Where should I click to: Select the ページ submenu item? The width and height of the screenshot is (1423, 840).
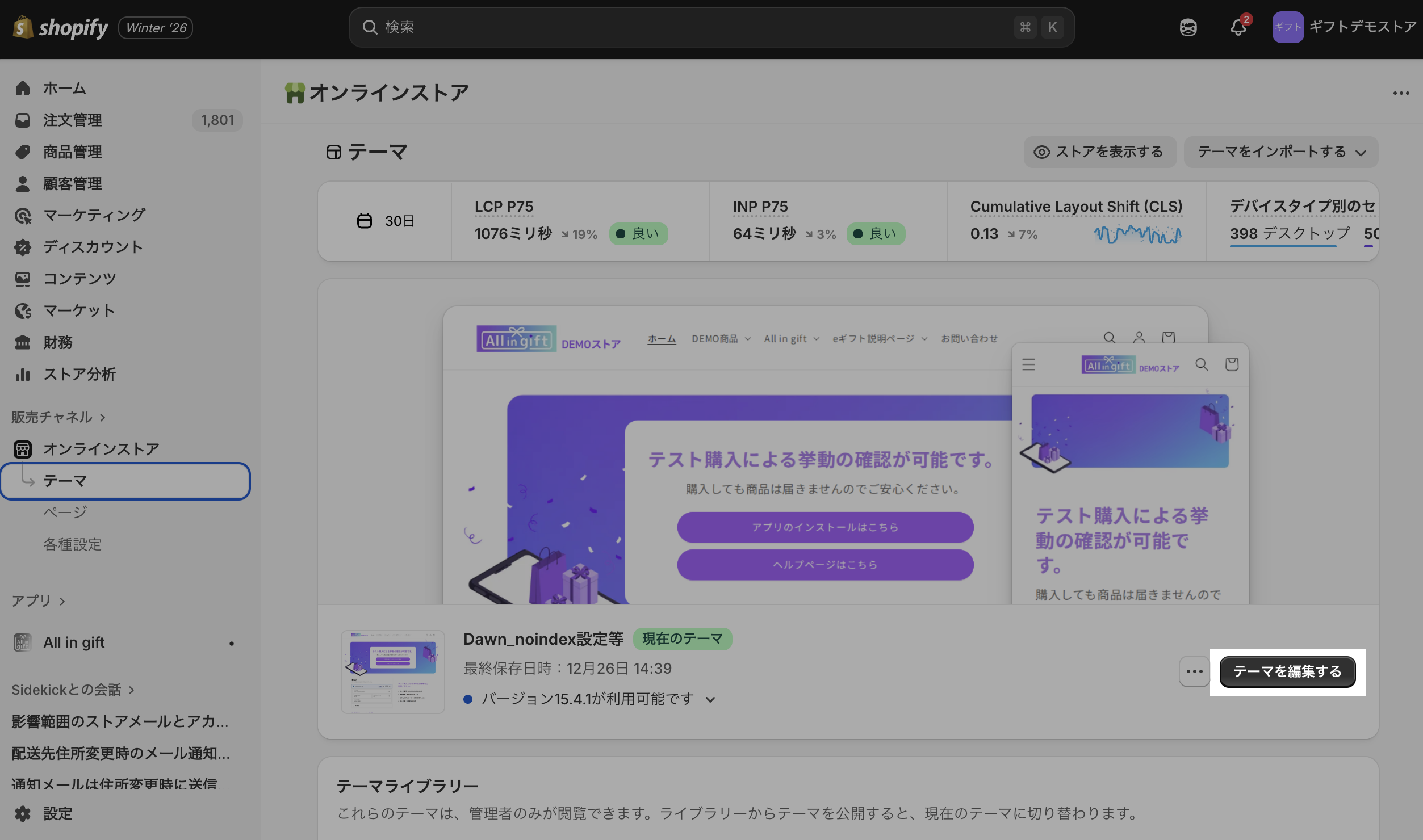[65, 513]
